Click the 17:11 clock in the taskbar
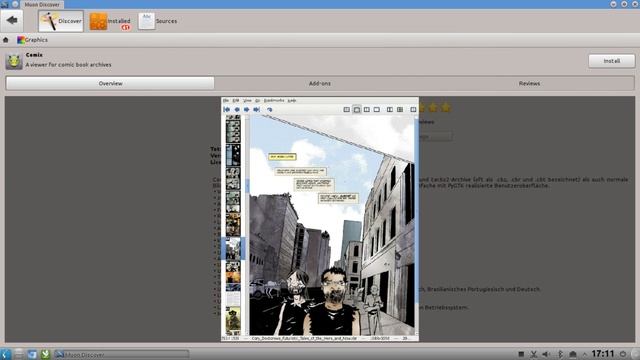 603,353
